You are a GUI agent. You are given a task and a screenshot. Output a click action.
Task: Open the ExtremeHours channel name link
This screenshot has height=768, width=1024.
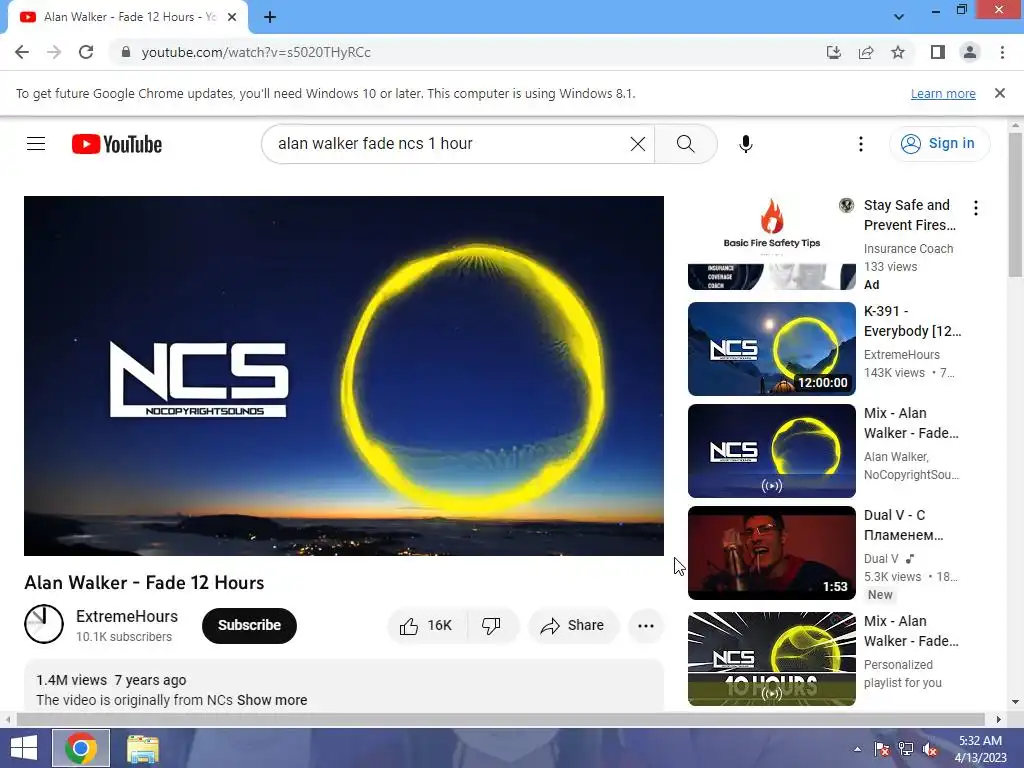(x=127, y=616)
